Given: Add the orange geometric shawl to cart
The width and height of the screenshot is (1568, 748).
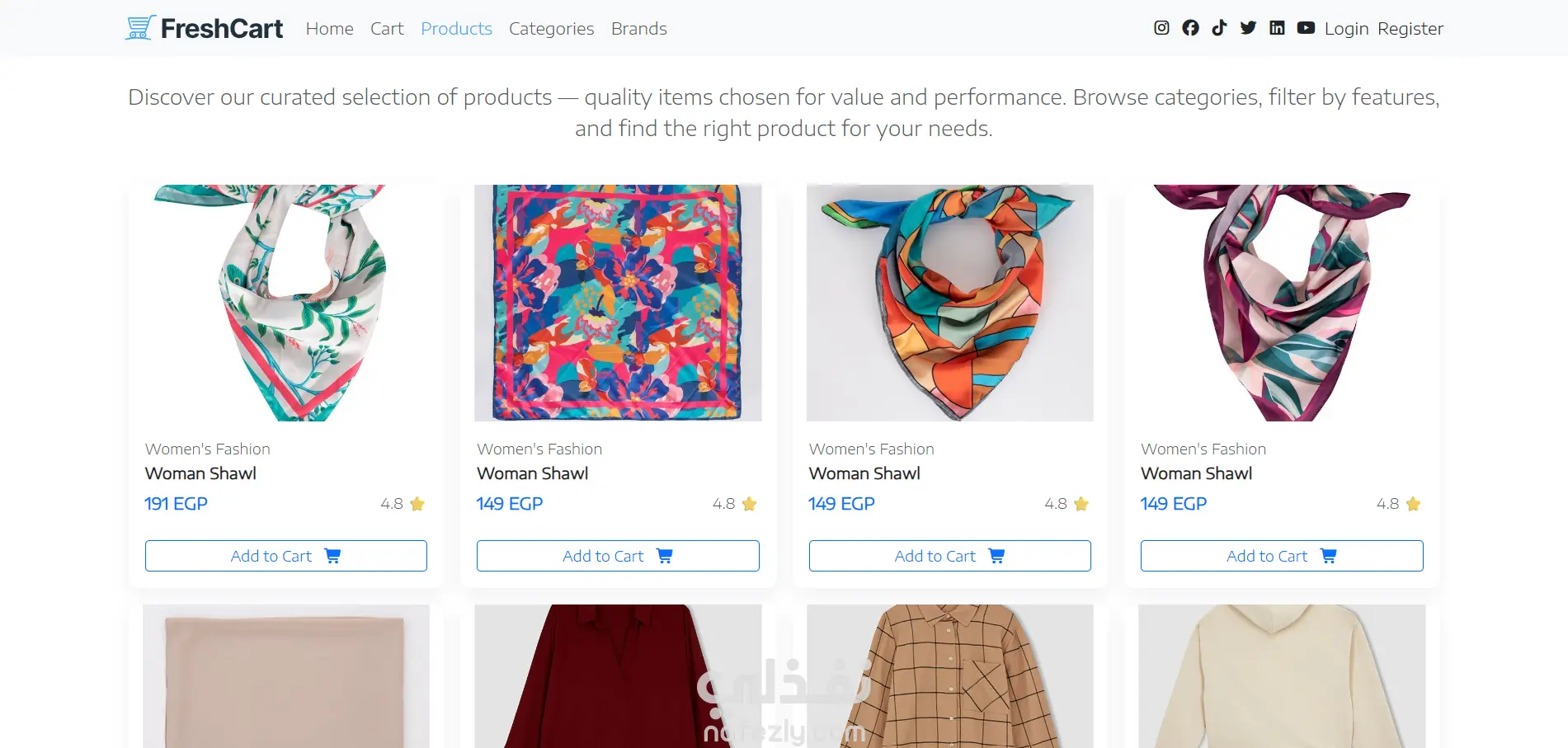Looking at the screenshot, I should 949,556.
